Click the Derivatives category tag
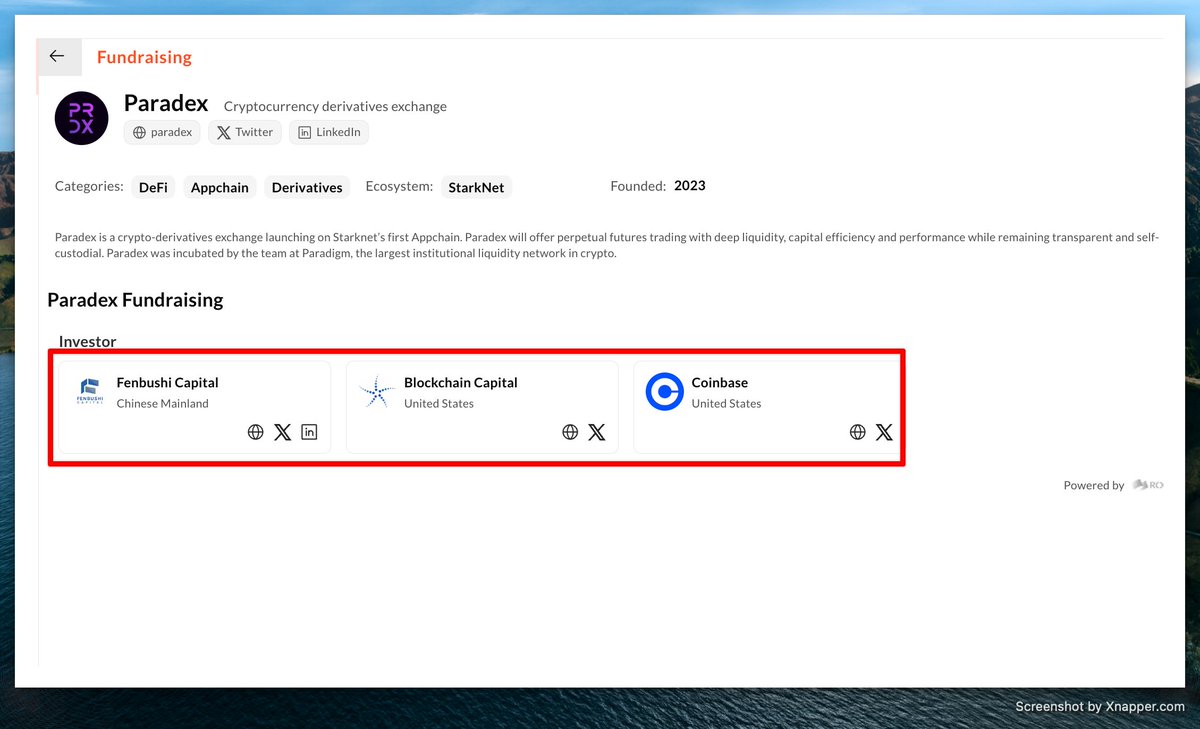This screenshot has width=1200, height=729. 307,186
